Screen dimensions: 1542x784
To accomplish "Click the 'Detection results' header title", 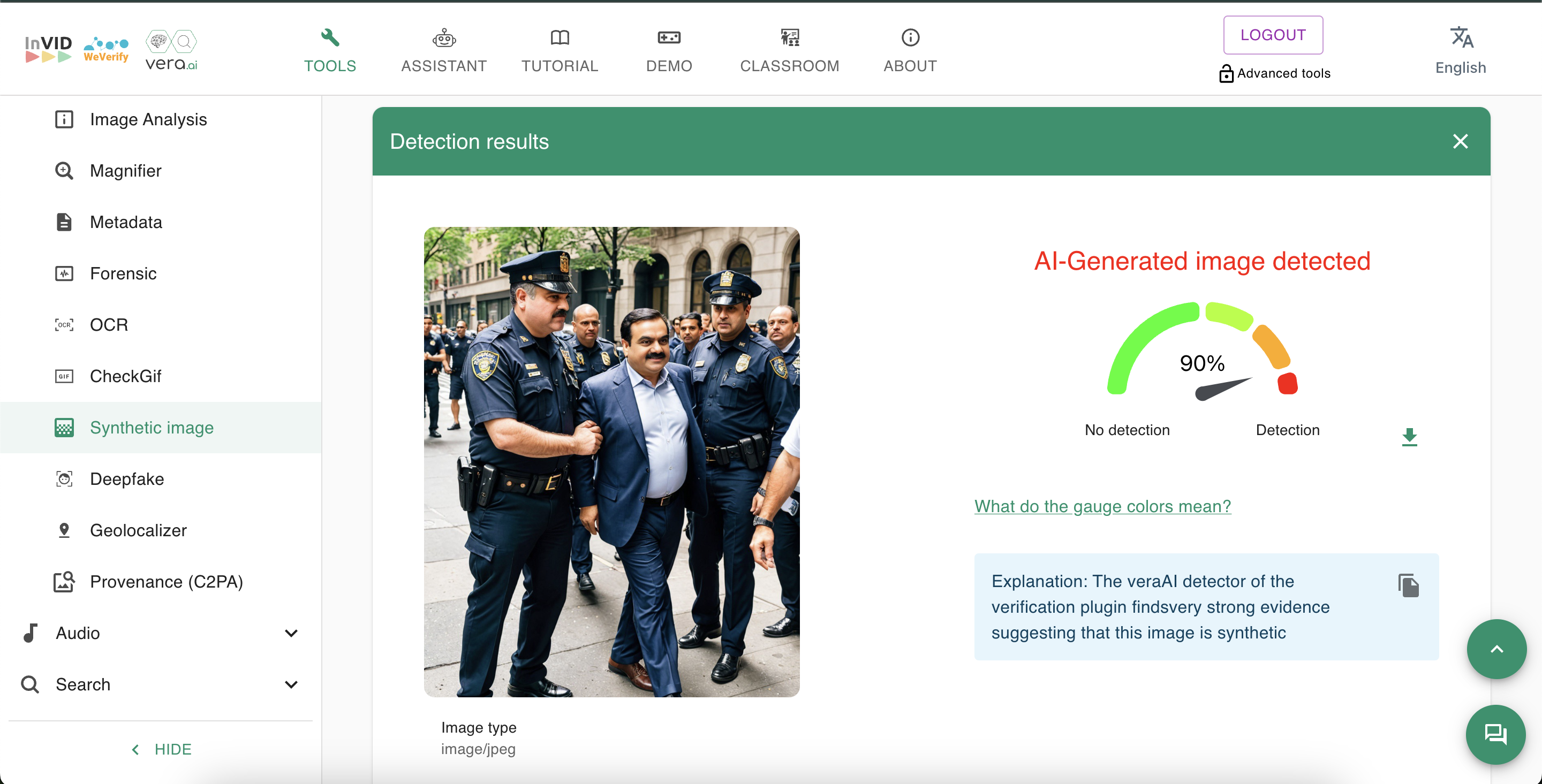I will (x=468, y=141).
